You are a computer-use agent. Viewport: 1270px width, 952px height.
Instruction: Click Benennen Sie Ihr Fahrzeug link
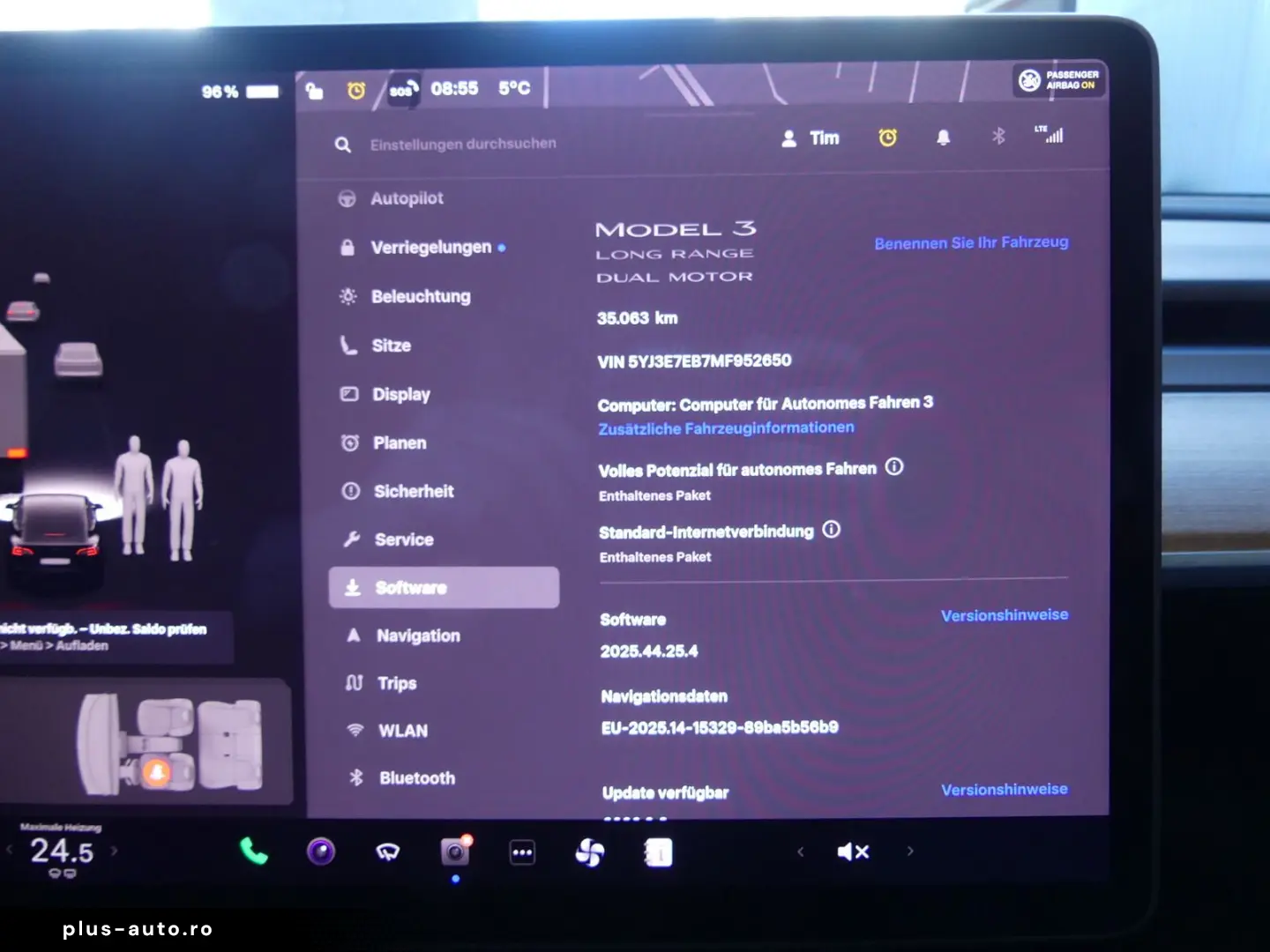click(x=971, y=242)
